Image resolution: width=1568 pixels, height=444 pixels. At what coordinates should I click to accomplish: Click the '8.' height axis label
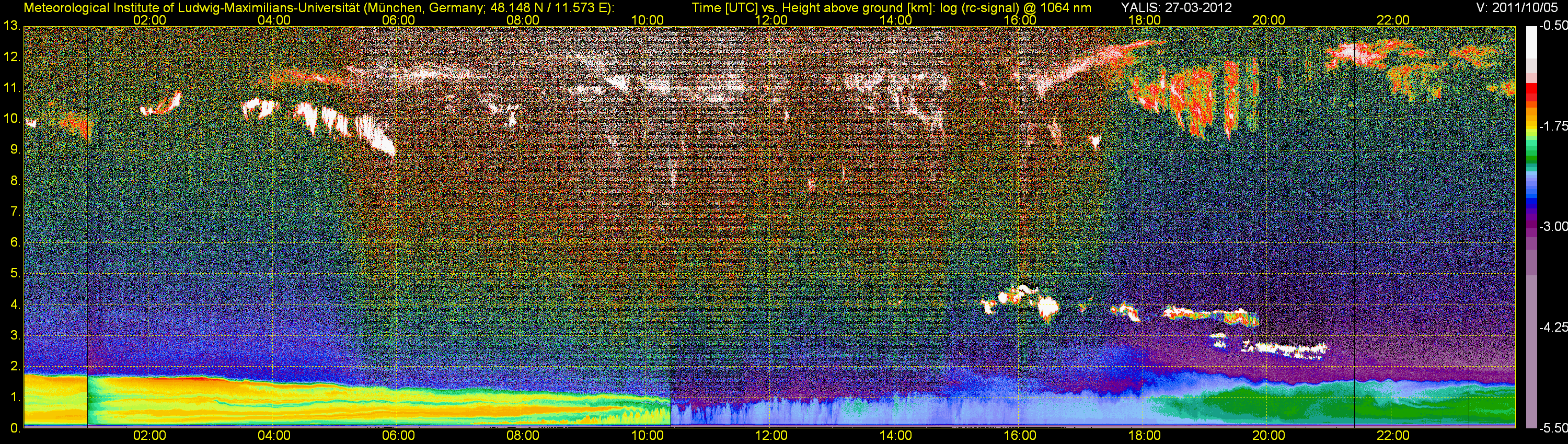pos(15,181)
